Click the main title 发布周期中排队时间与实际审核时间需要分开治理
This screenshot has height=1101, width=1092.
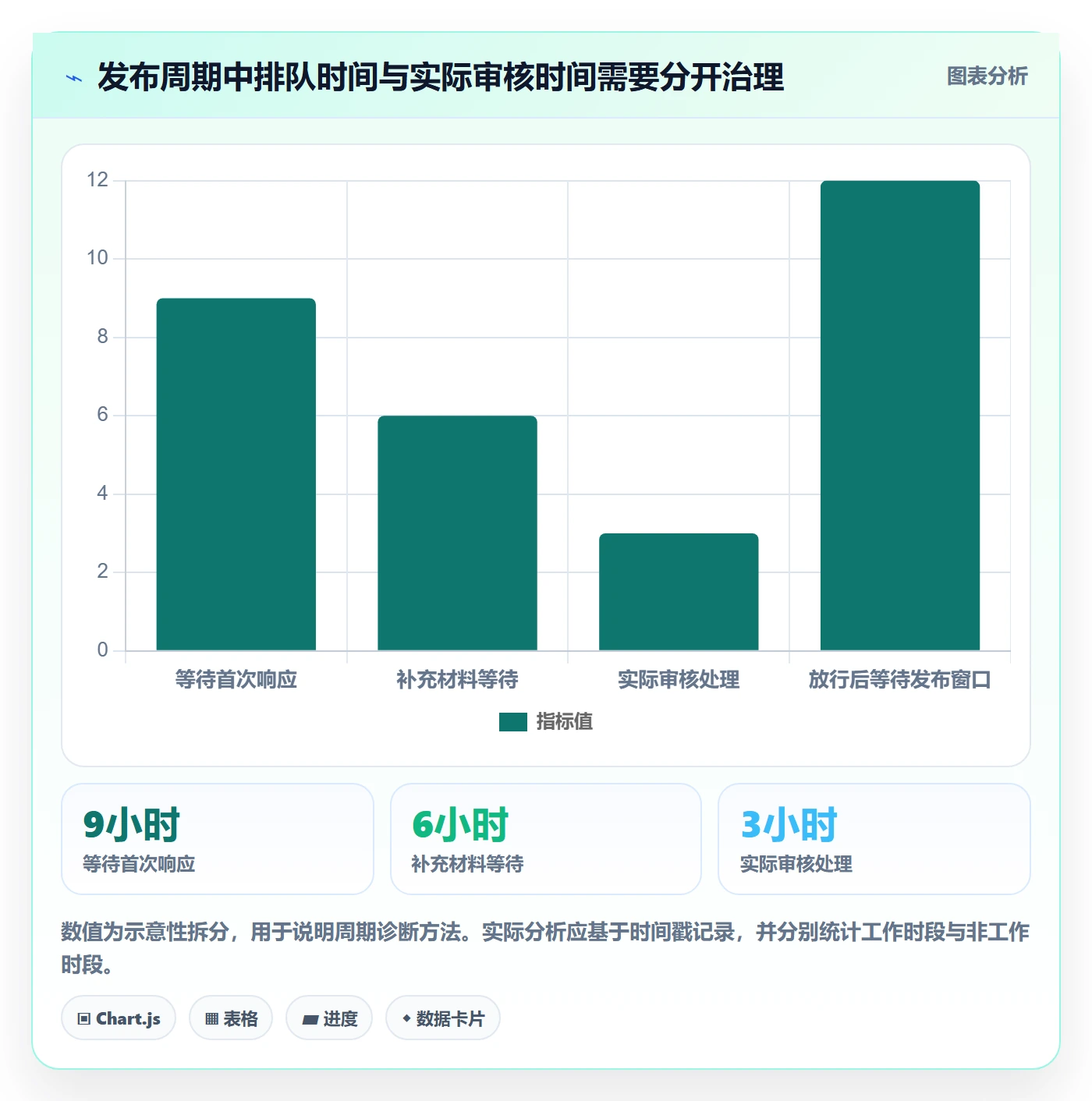click(x=441, y=77)
